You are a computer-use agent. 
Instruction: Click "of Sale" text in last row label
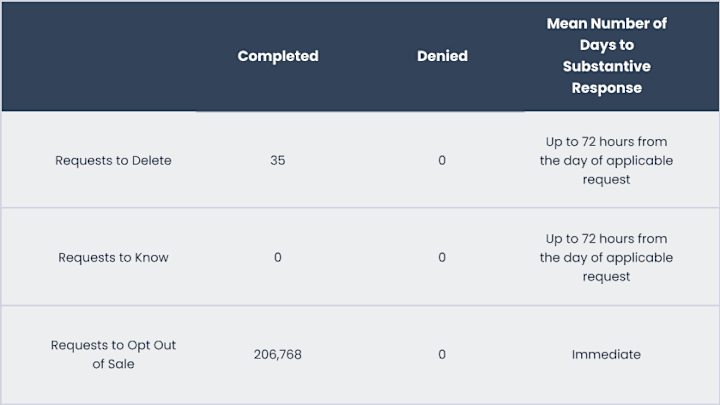(113, 364)
